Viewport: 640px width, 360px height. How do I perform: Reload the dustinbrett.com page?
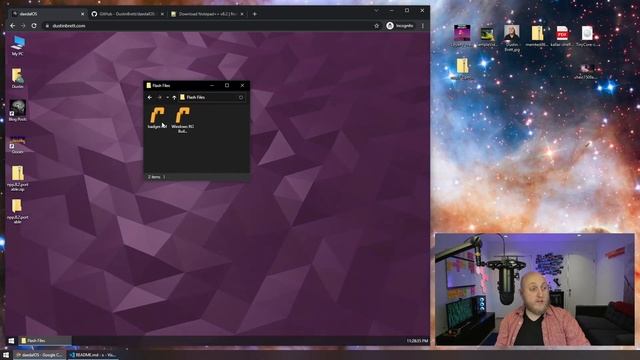point(34,26)
